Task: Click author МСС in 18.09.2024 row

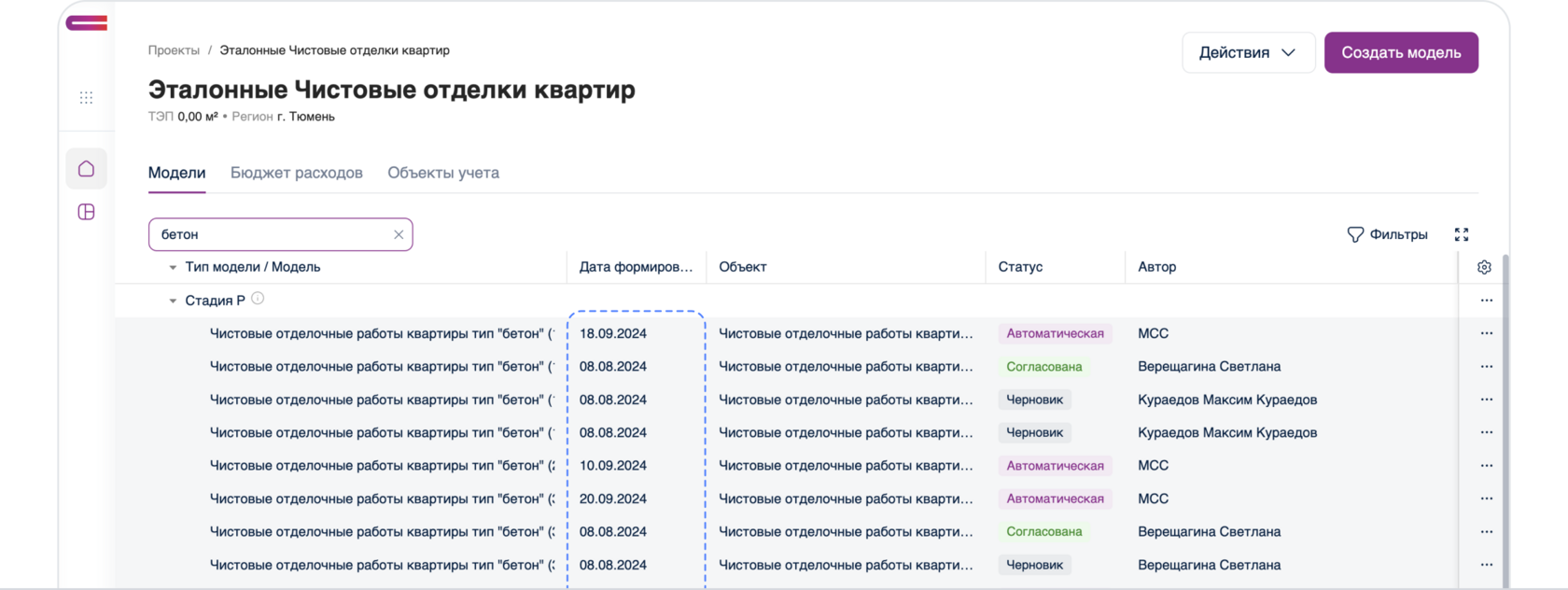Action: click(1153, 333)
